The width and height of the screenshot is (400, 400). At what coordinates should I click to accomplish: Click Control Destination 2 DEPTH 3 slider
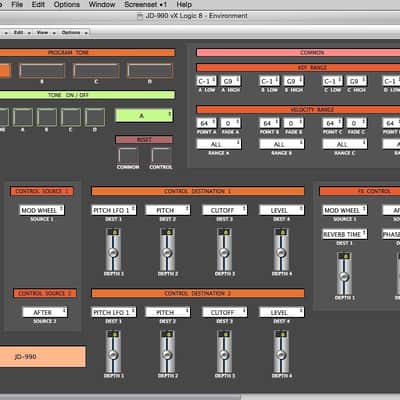click(224, 351)
